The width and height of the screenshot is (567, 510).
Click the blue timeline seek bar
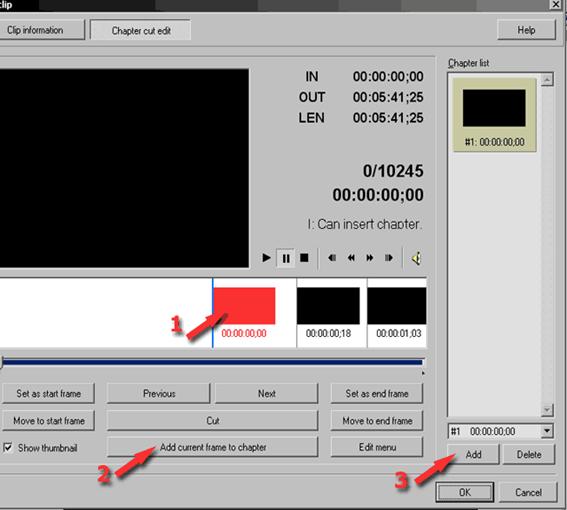tap(212, 362)
